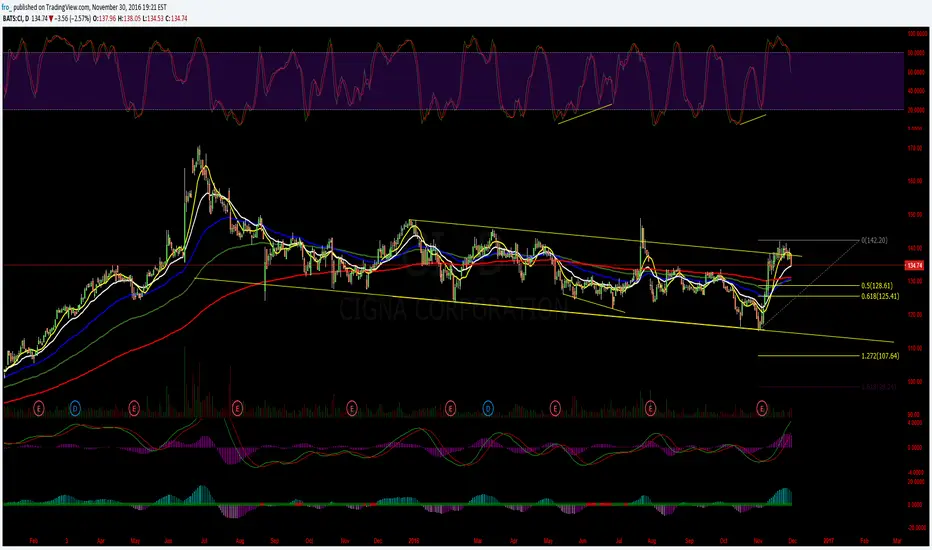This screenshot has width=932, height=550.
Task: Click the 2017 year label on time axis
Action: coord(828,540)
